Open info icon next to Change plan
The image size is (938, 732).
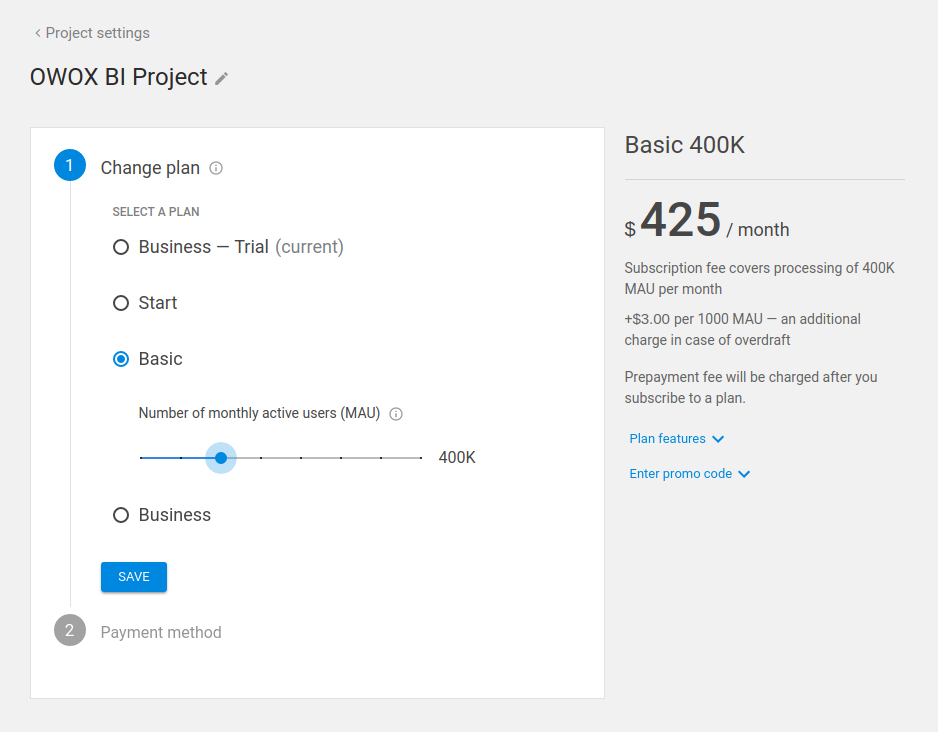[x=216, y=168]
